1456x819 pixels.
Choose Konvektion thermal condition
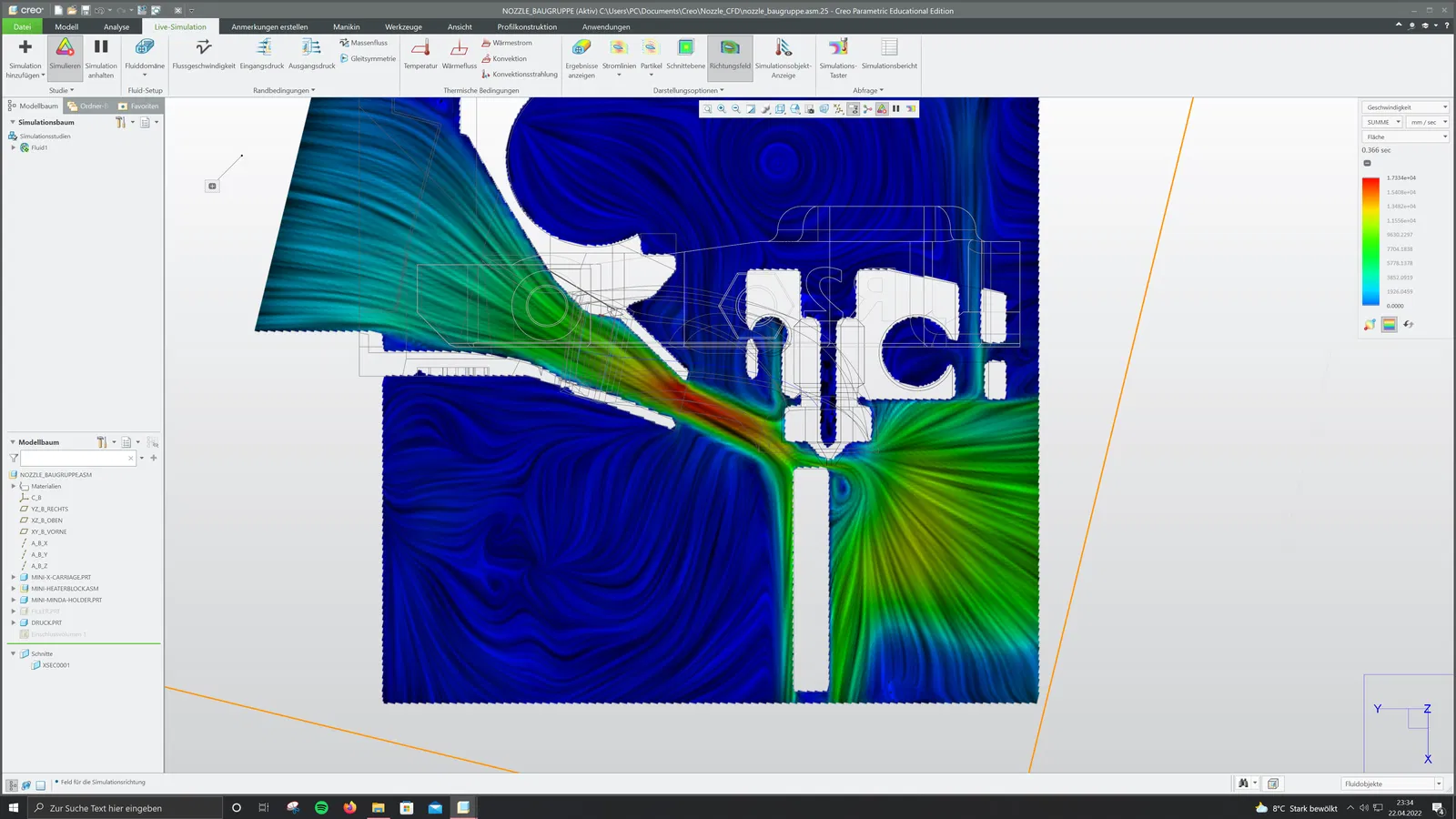tap(504, 58)
